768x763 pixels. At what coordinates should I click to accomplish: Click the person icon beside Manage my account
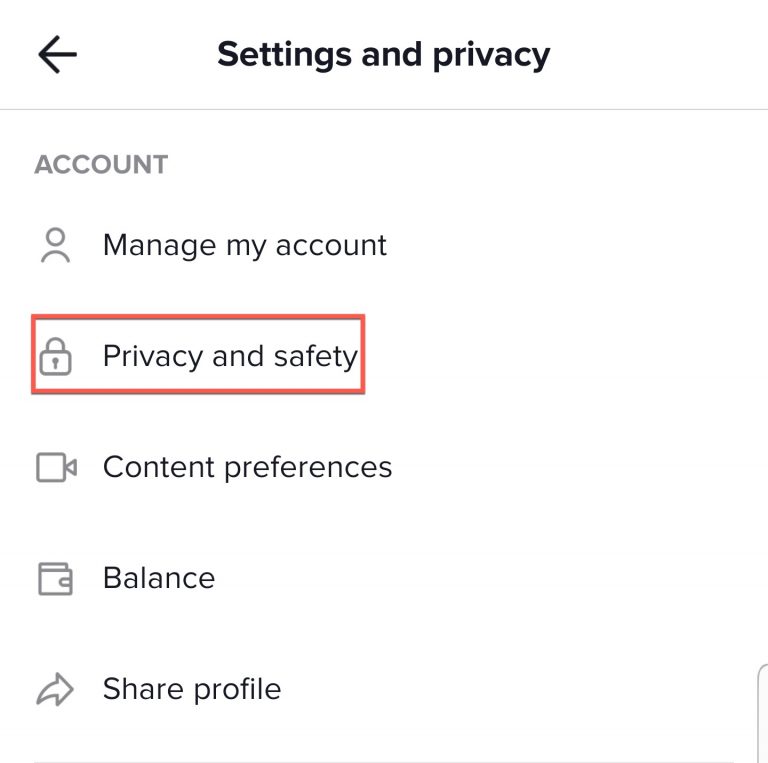[56, 245]
